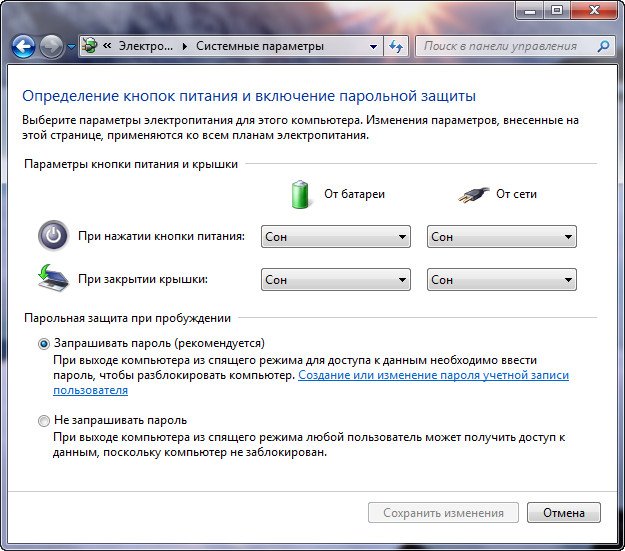This screenshot has width=625, height=551.
Task: Refresh the page with the refresh icon
Action: tap(396, 47)
